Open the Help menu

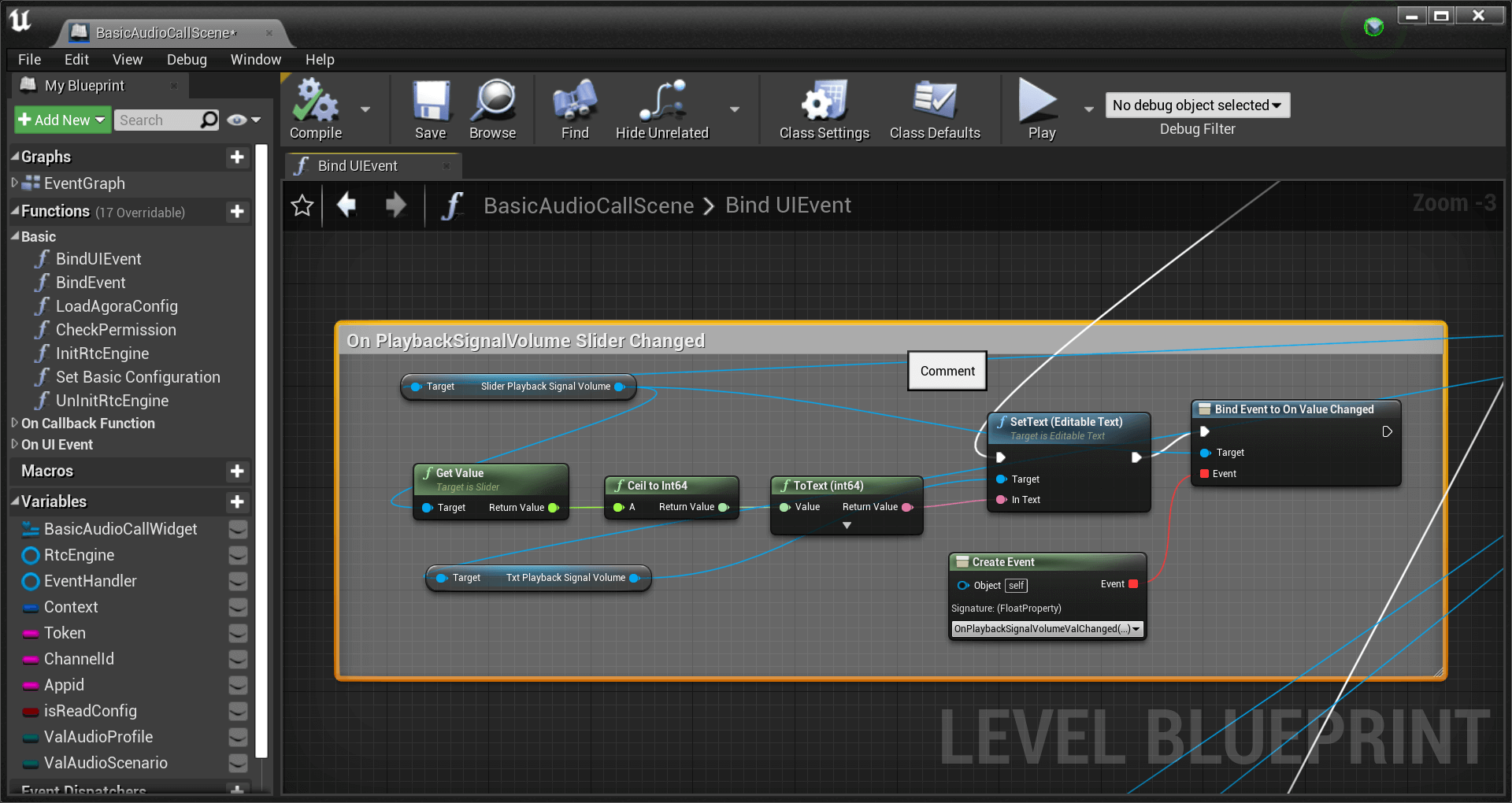point(320,60)
